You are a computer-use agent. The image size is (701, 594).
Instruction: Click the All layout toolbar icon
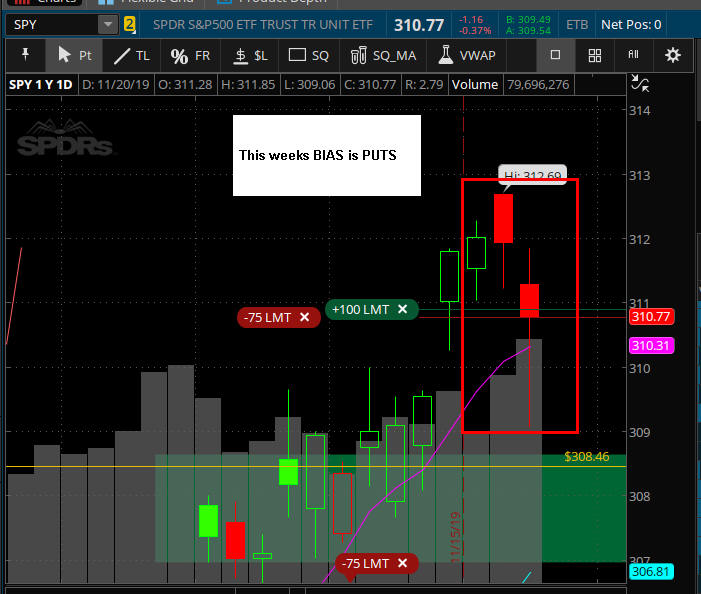[x=633, y=55]
